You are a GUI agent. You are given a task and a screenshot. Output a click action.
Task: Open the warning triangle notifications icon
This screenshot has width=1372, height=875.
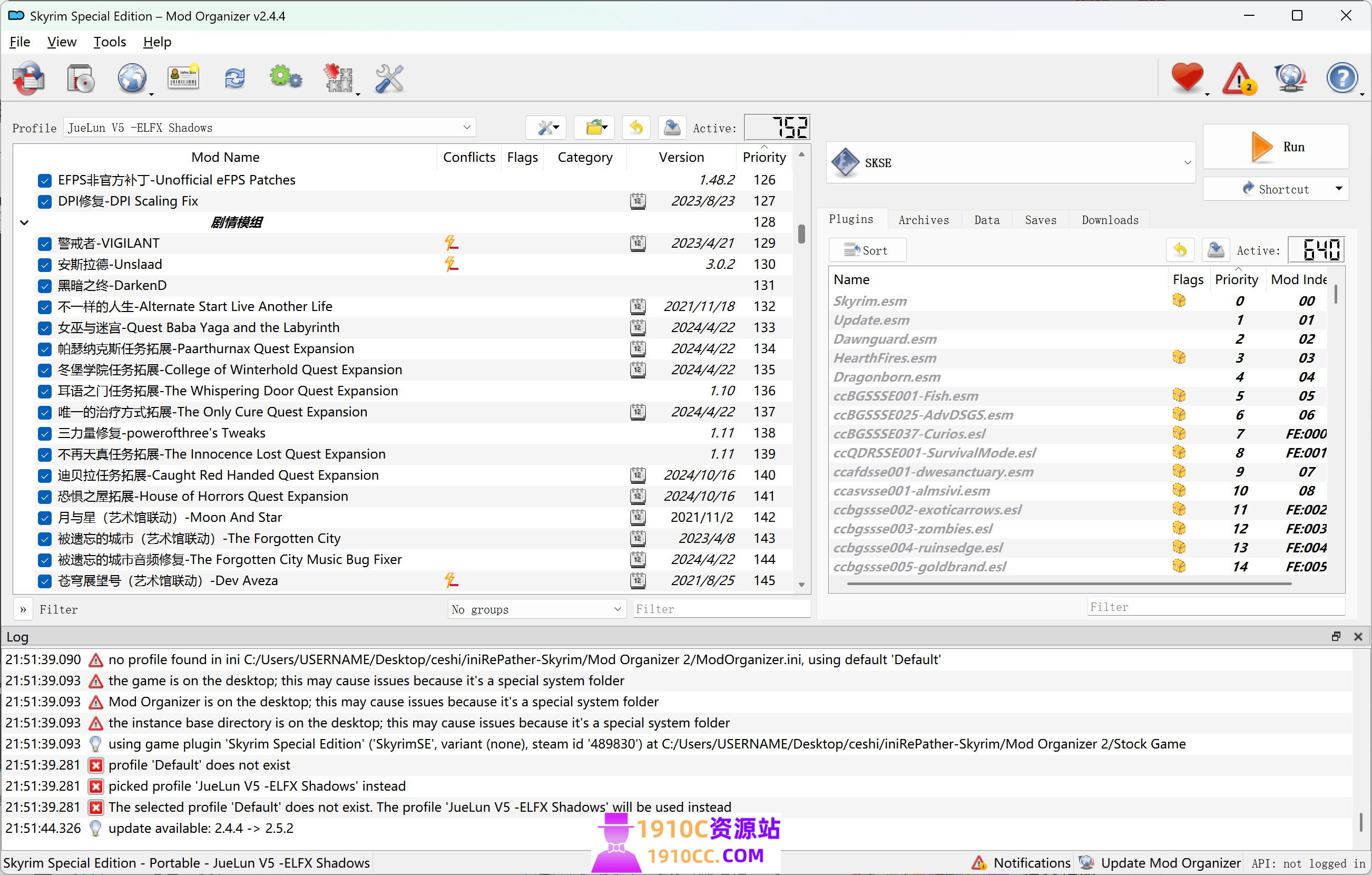tap(1239, 79)
